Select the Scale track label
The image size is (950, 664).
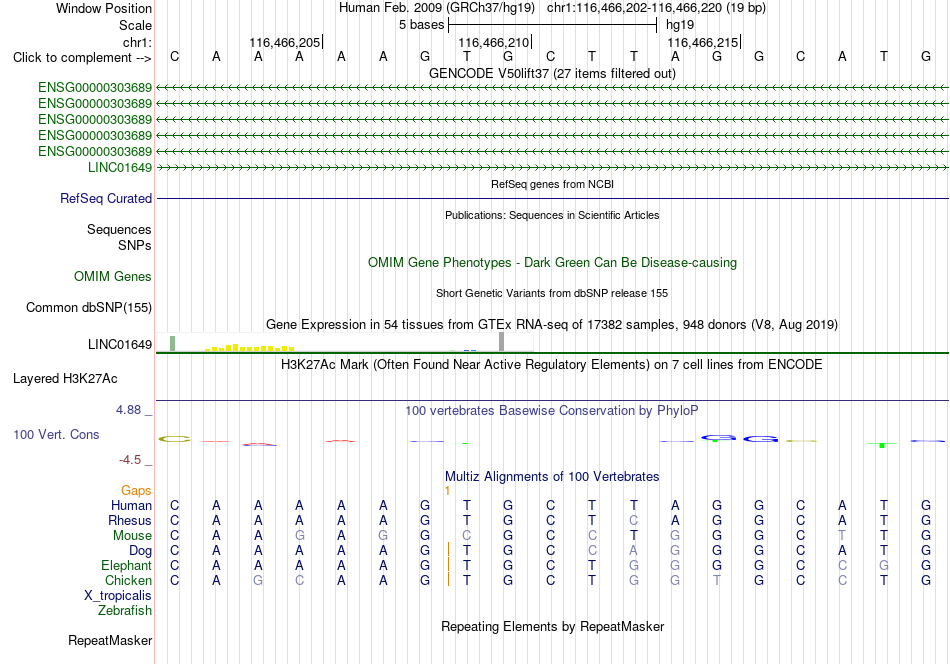click(135, 25)
